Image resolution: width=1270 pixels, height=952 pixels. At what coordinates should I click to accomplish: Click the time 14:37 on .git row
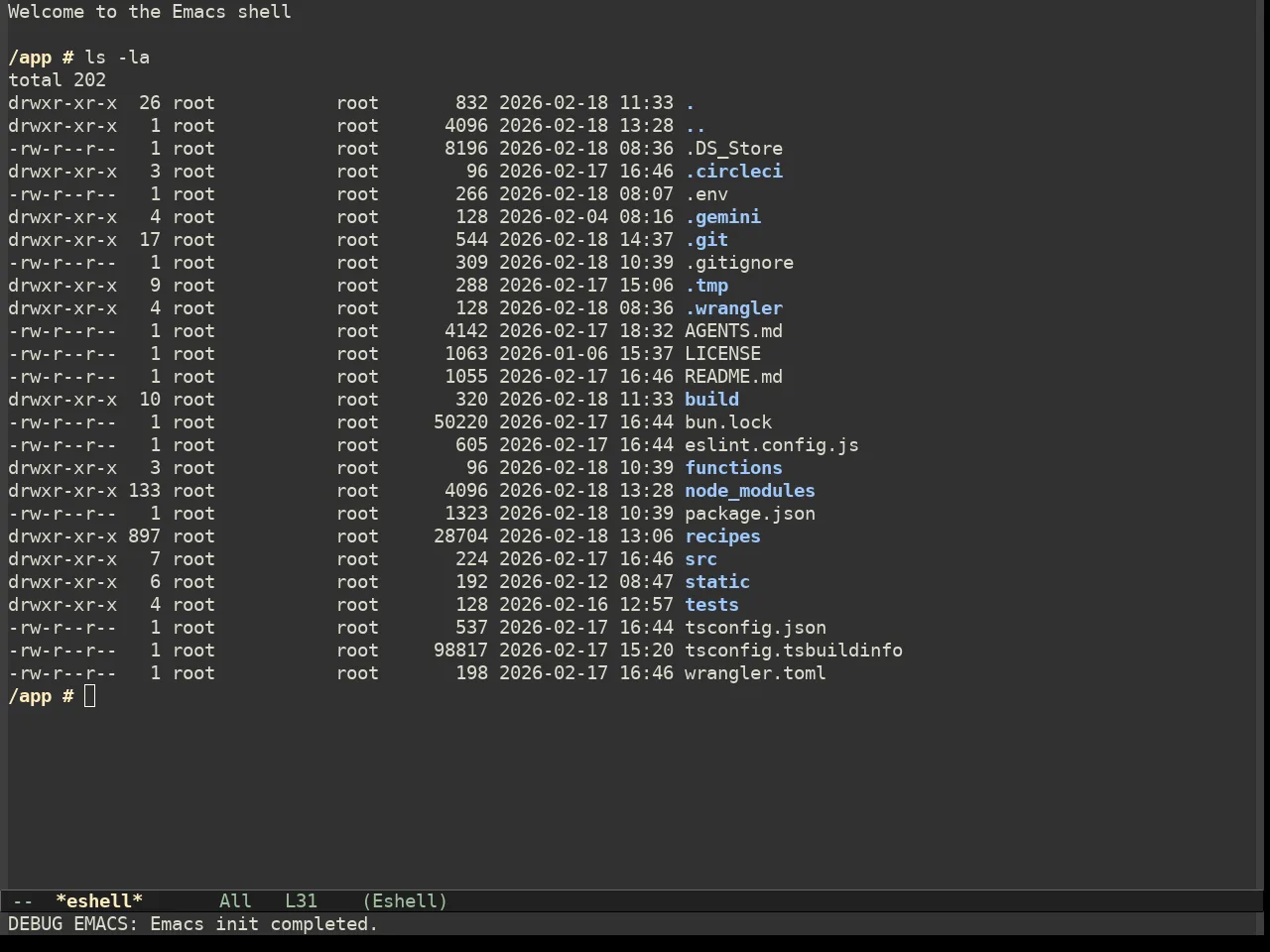point(646,240)
